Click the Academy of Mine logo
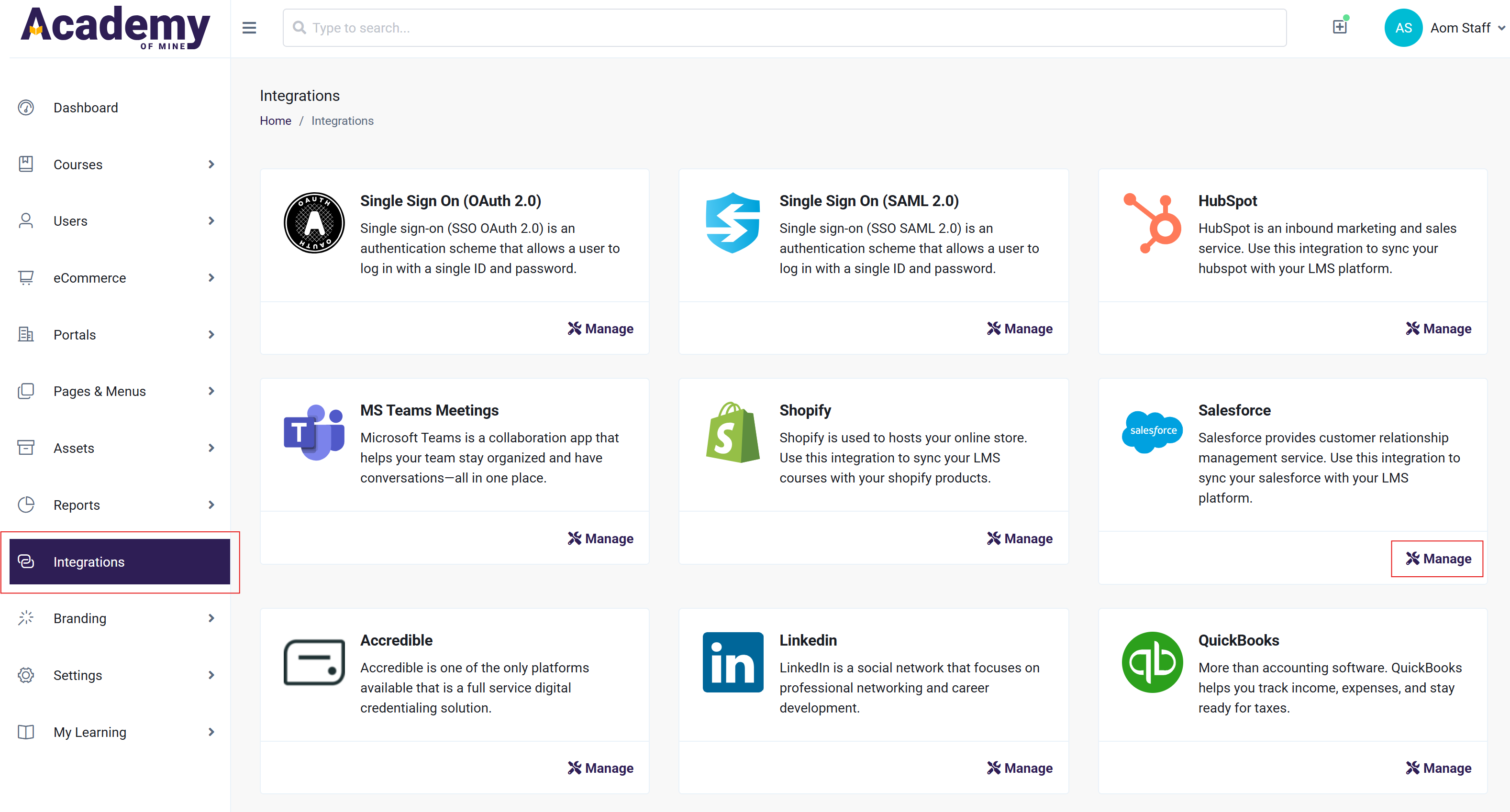 coord(115,28)
